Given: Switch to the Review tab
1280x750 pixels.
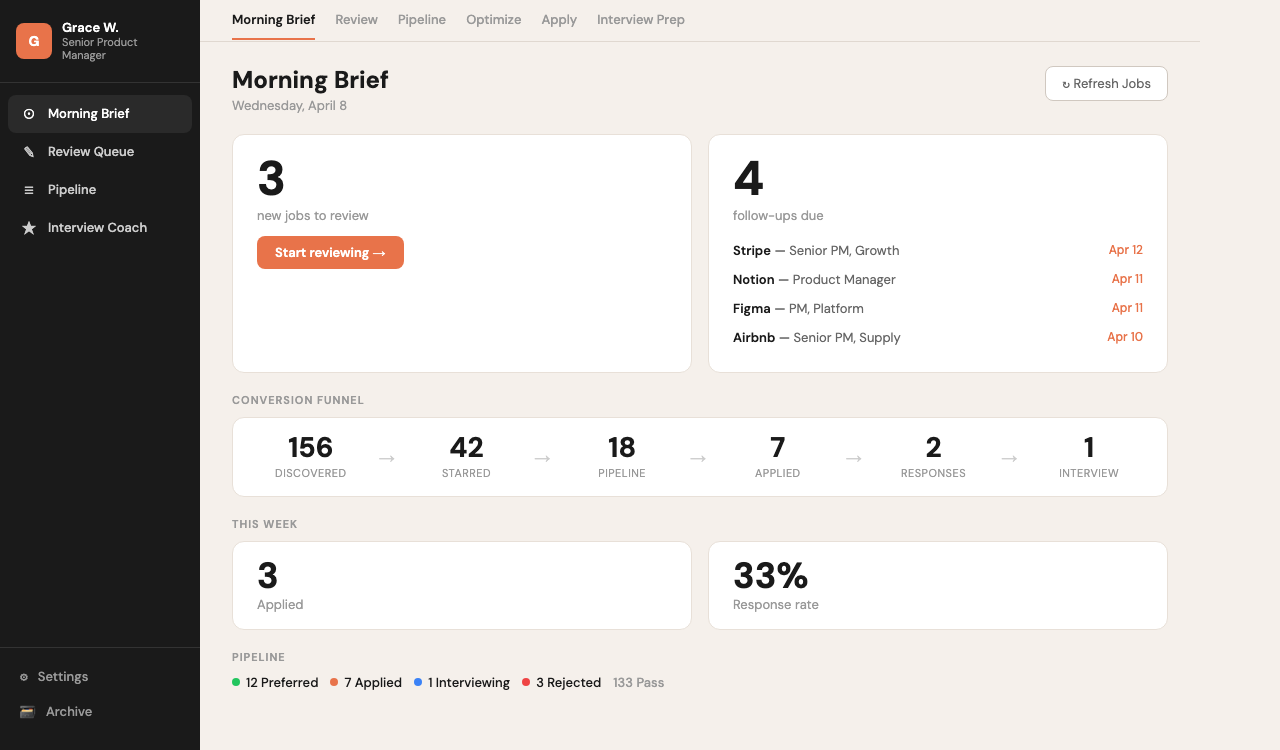Looking at the screenshot, I should pos(356,19).
